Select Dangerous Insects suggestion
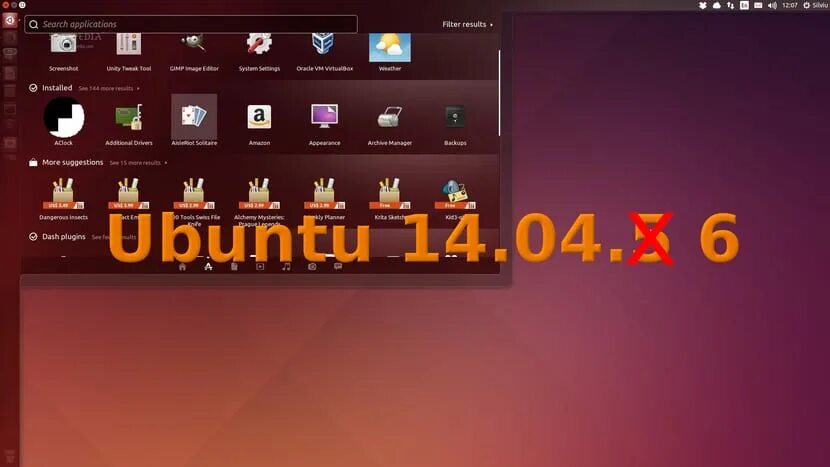The width and height of the screenshot is (830, 467). (64, 198)
